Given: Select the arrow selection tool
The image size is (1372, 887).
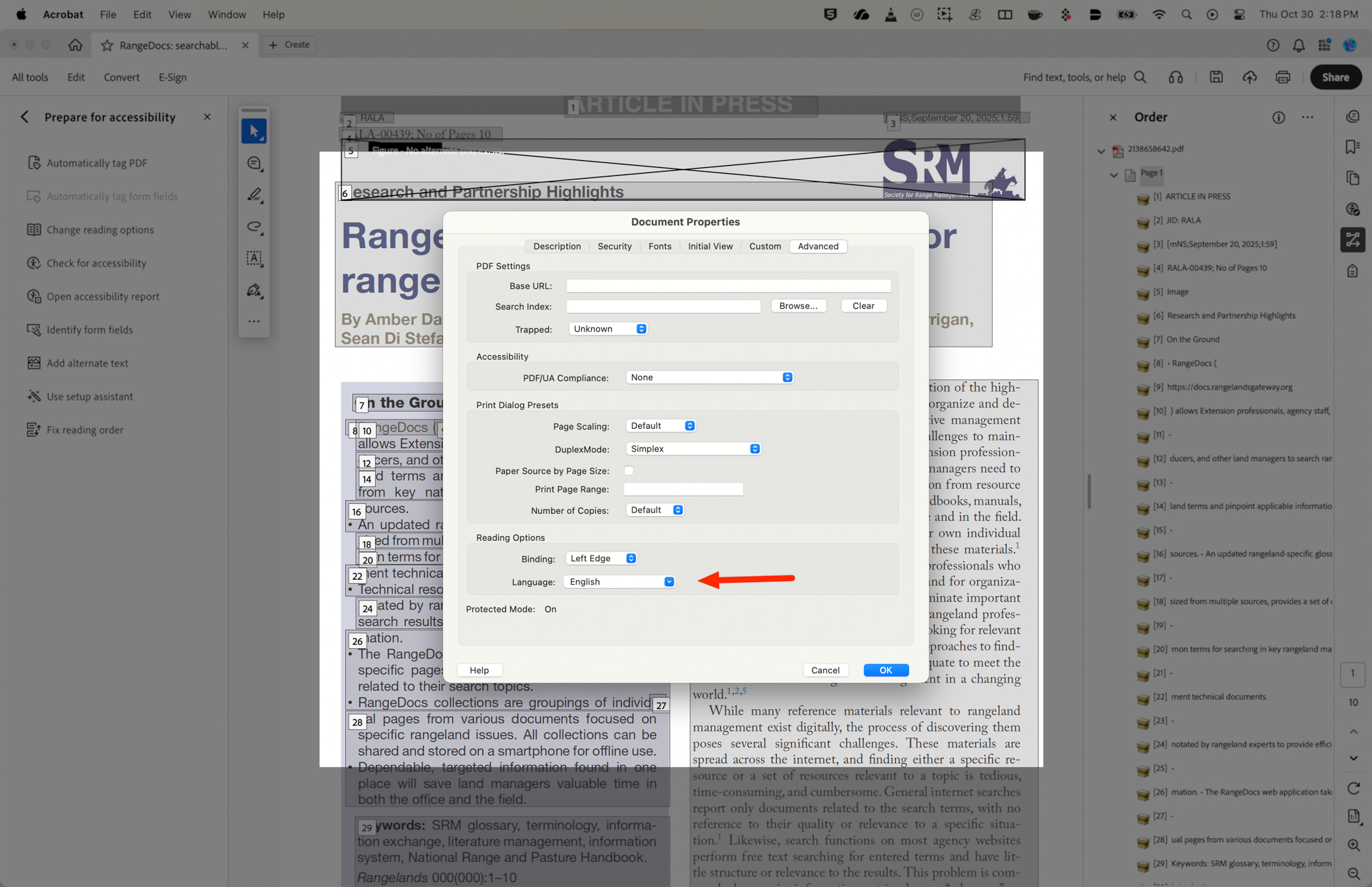Looking at the screenshot, I should [x=254, y=131].
